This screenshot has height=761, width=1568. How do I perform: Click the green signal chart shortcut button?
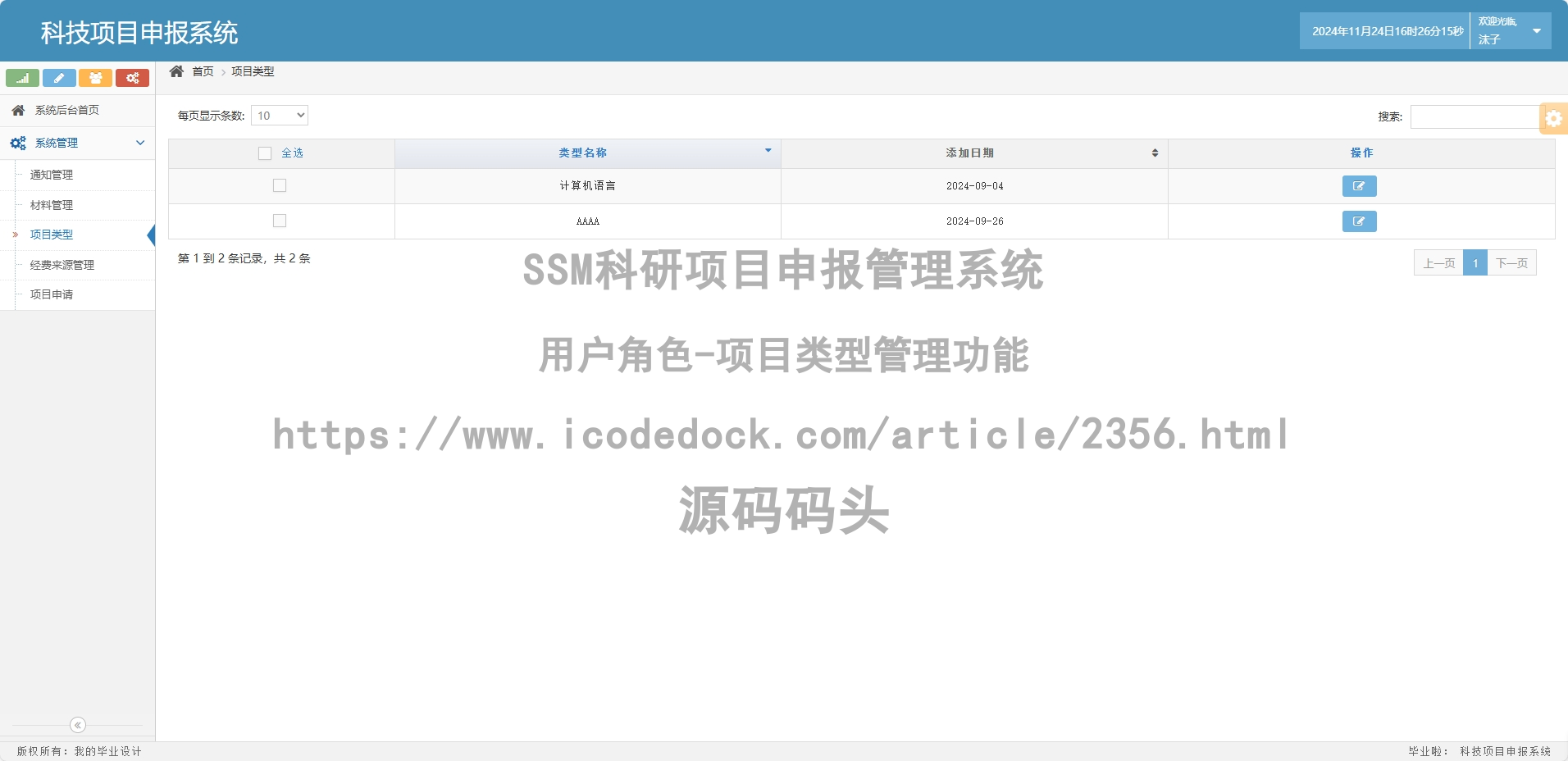coord(22,78)
